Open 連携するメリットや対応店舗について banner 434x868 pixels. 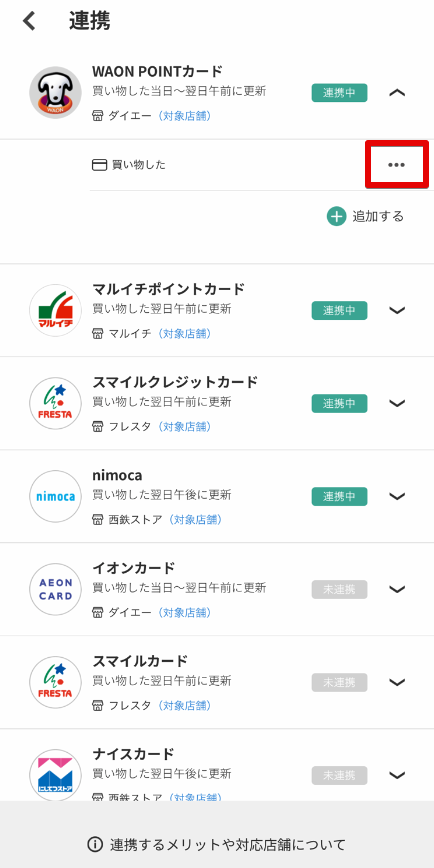pos(217,844)
